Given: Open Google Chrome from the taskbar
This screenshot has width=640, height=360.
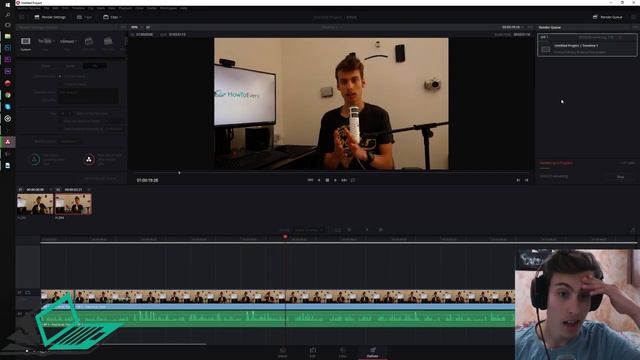Looking at the screenshot, I should coord(7,95).
